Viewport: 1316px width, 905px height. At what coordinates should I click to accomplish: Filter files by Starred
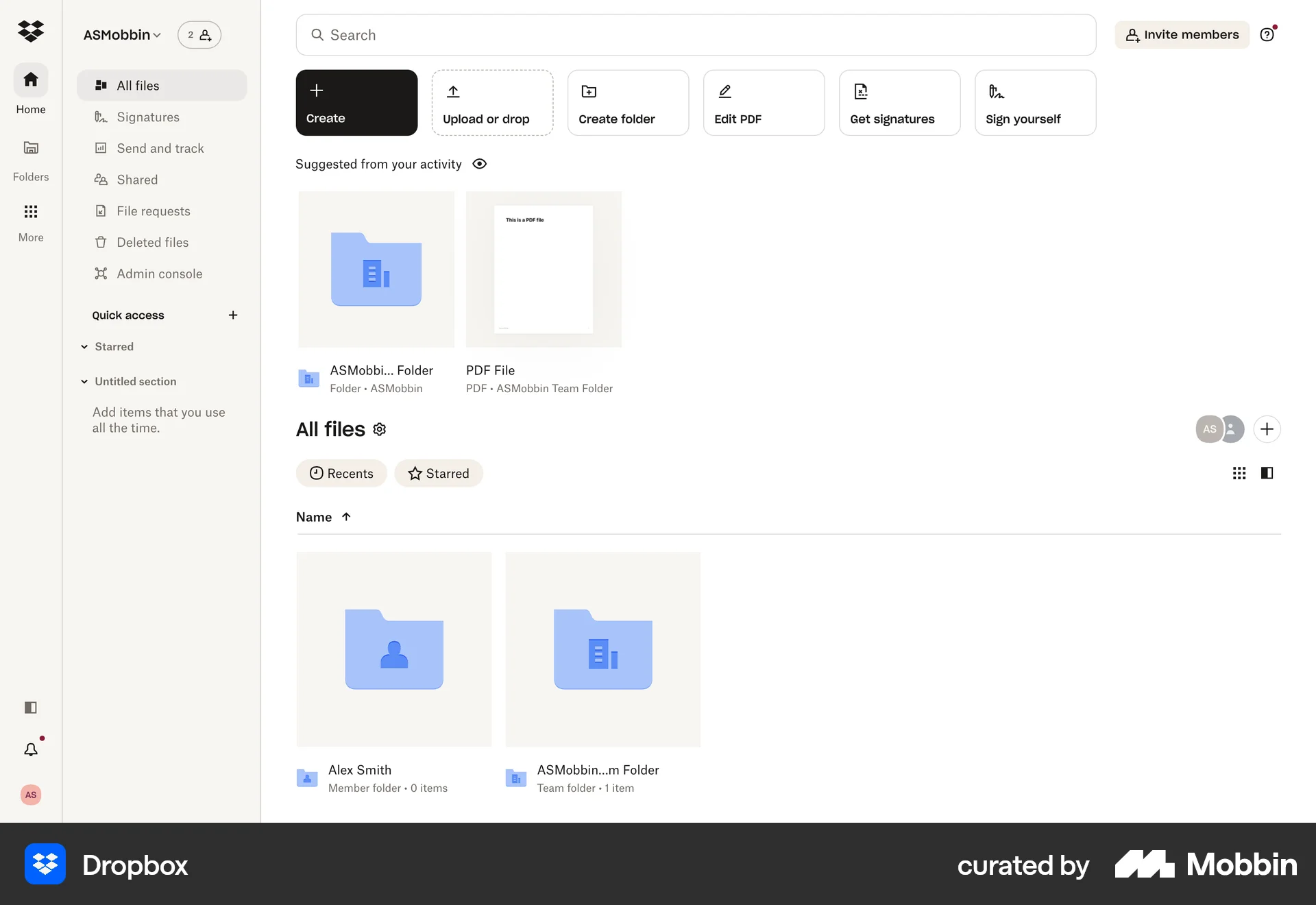(x=438, y=473)
